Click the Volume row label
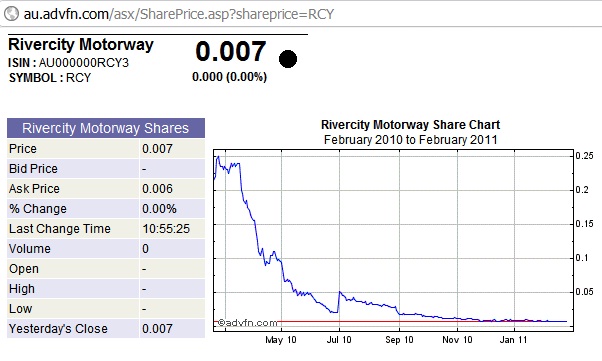 [30, 248]
